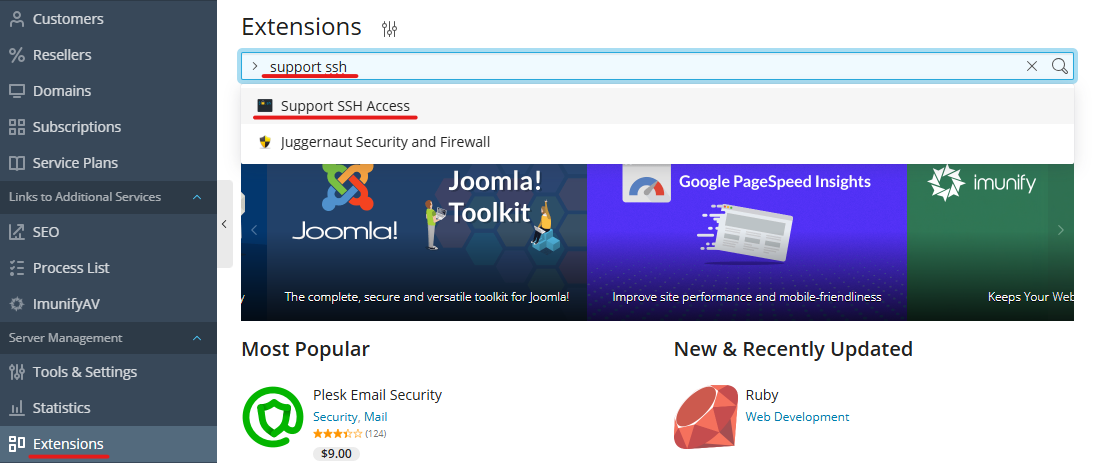The width and height of the screenshot is (1096, 463).
Task: Click the New & Recently Updated heading
Action: 793,349
